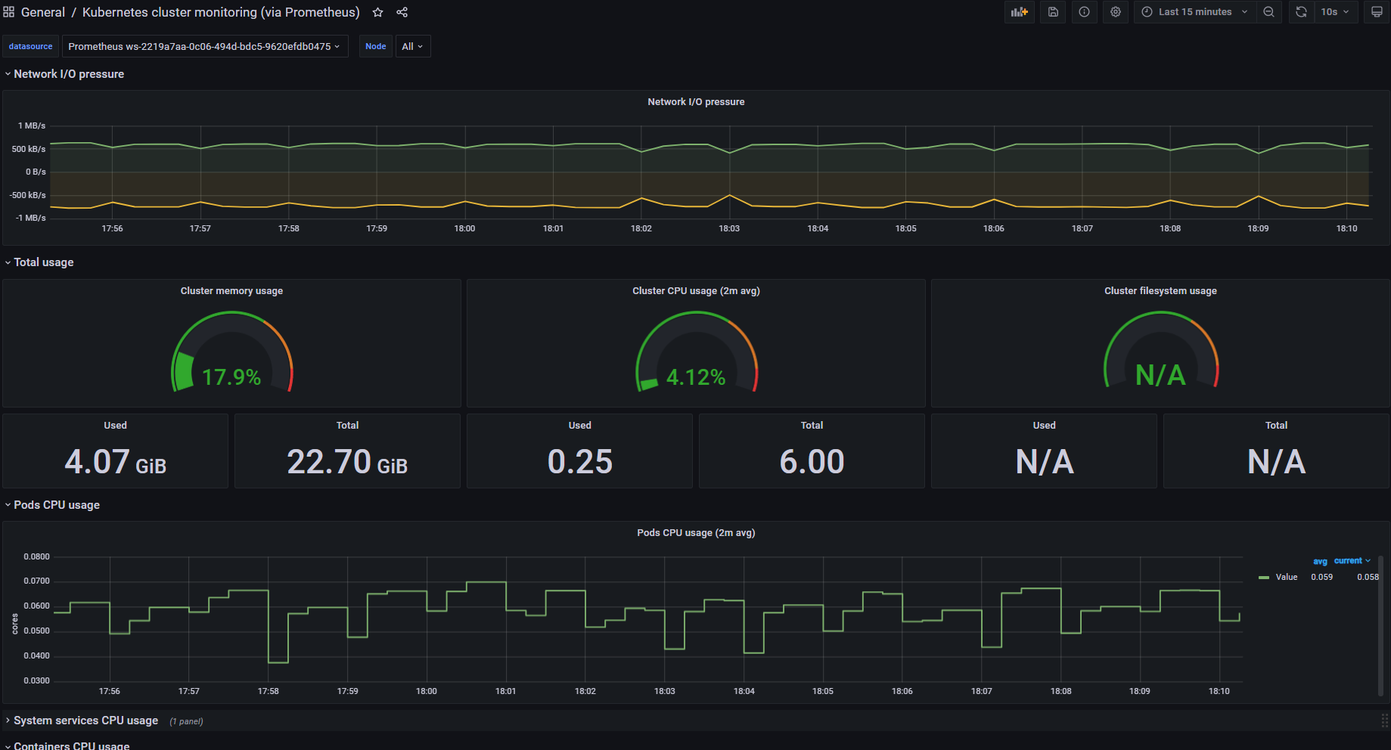Cycle view mode with monitor icon
Screen dimensions: 1391x750
point(1376,12)
